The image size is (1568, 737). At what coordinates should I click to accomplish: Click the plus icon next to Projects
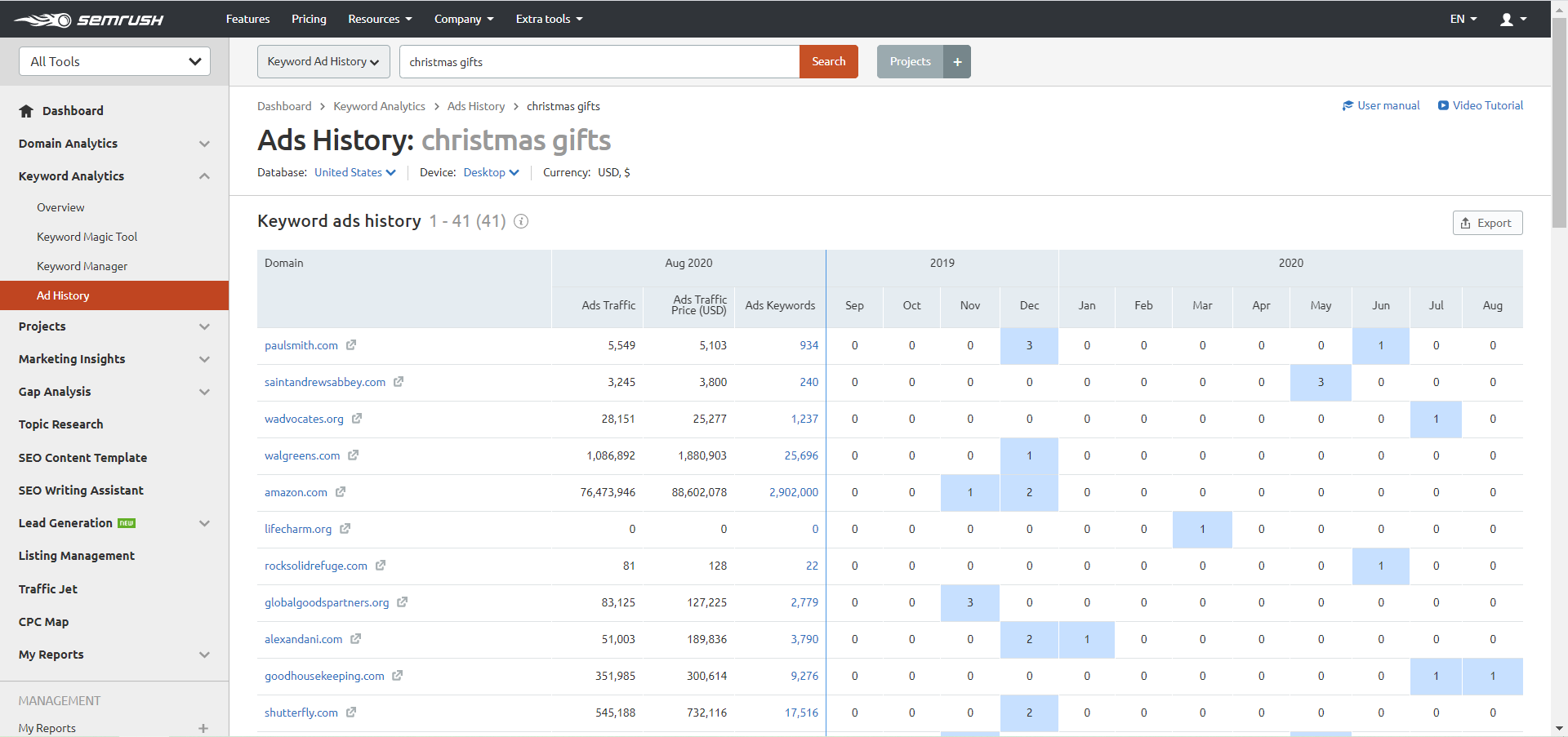click(x=957, y=62)
